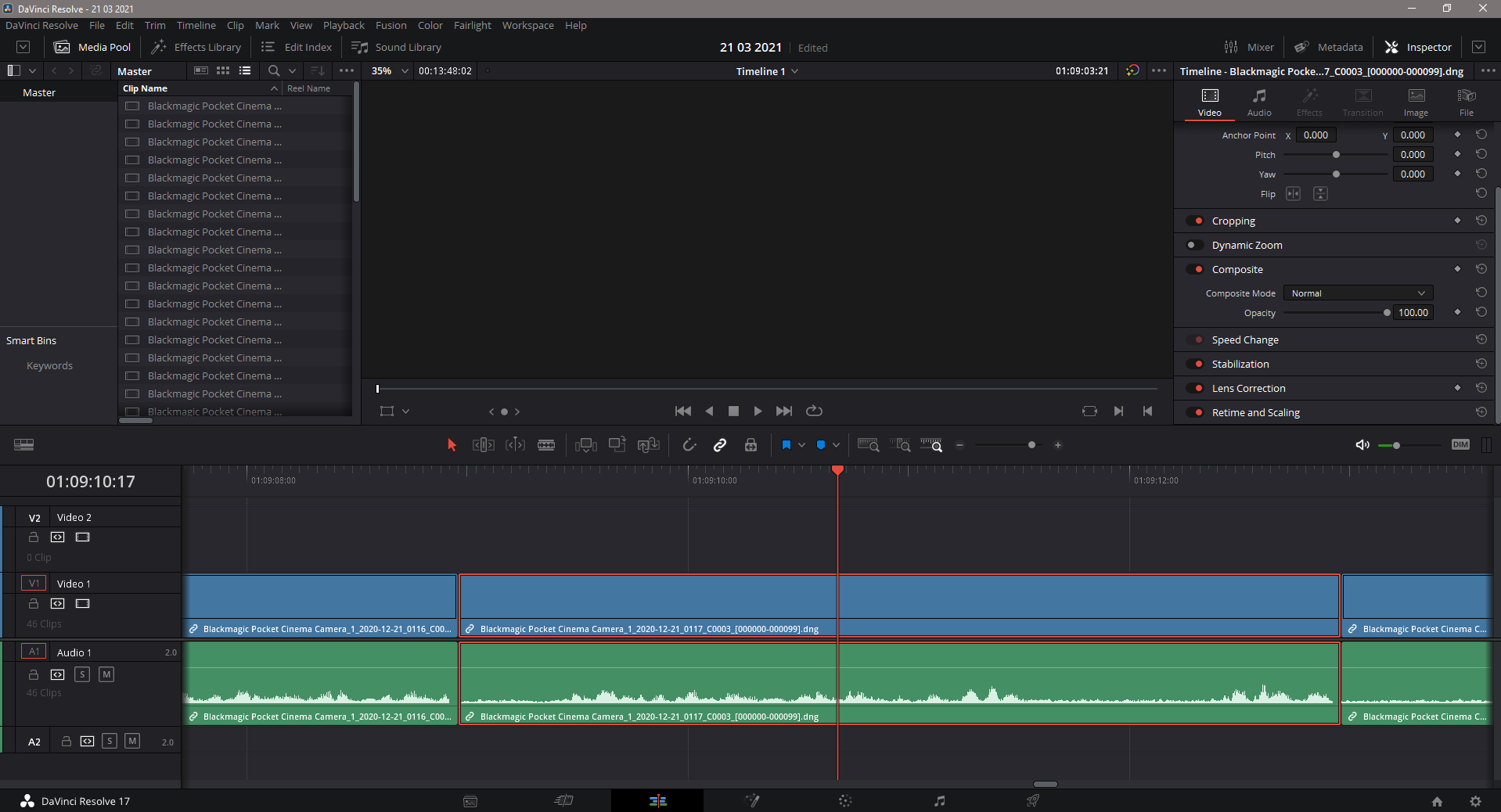The height and width of the screenshot is (812, 1501).
Task: Toggle loop playback icon
Action: coord(814,411)
